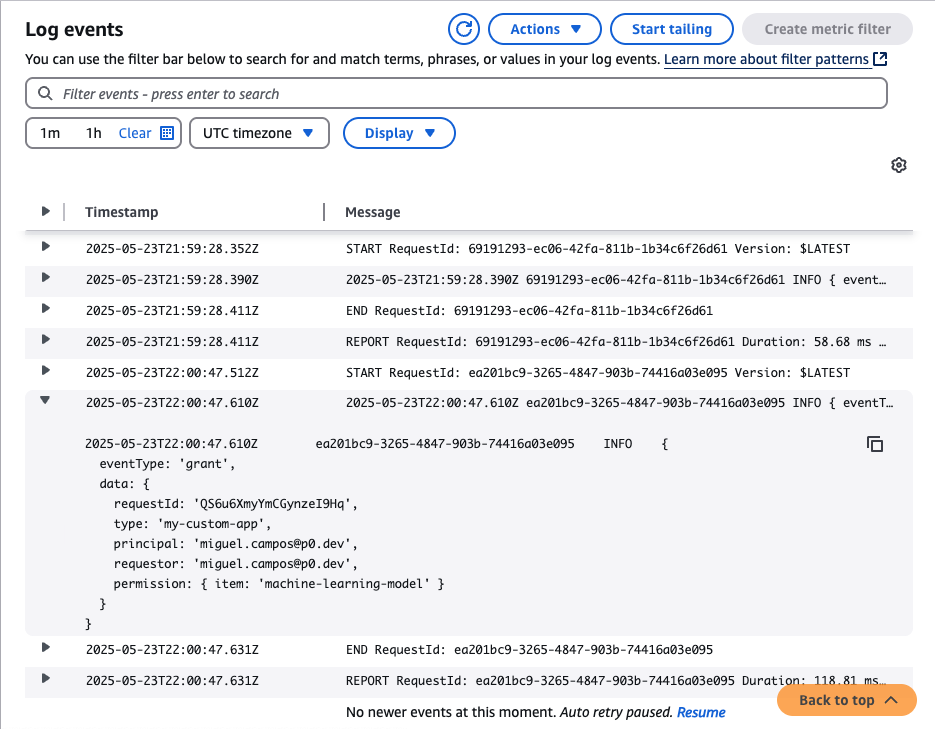Click the Filter events search field

(x=470, y=94)
